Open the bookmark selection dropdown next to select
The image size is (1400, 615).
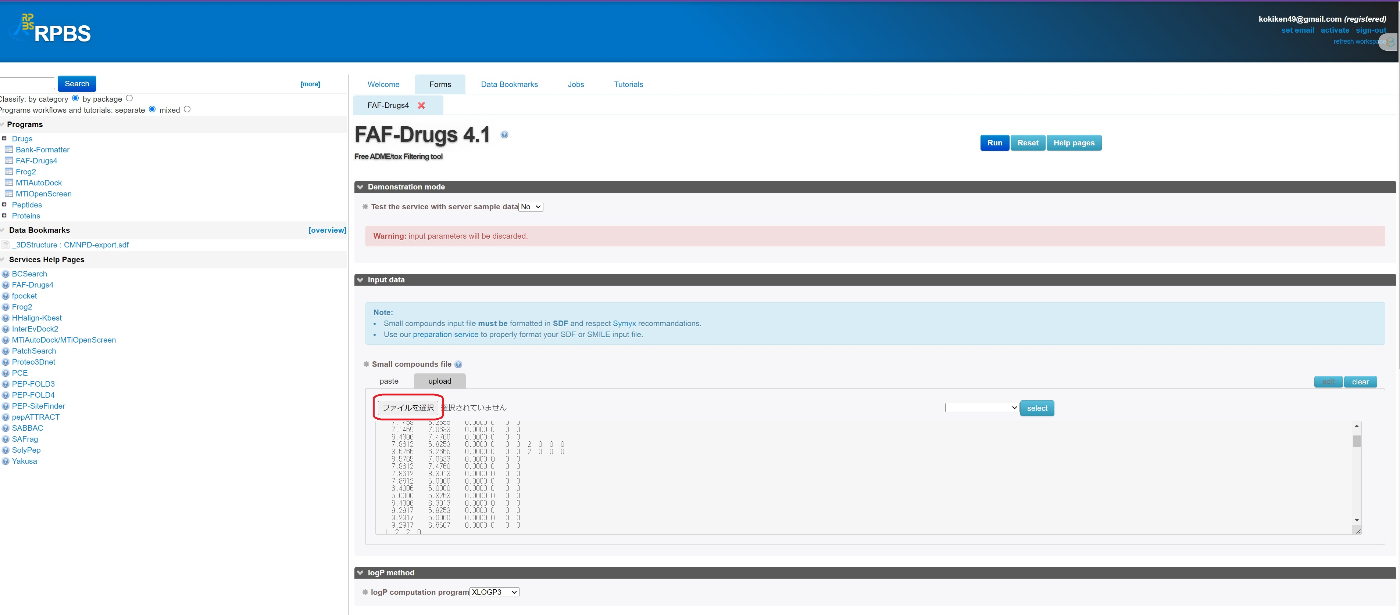982,408
